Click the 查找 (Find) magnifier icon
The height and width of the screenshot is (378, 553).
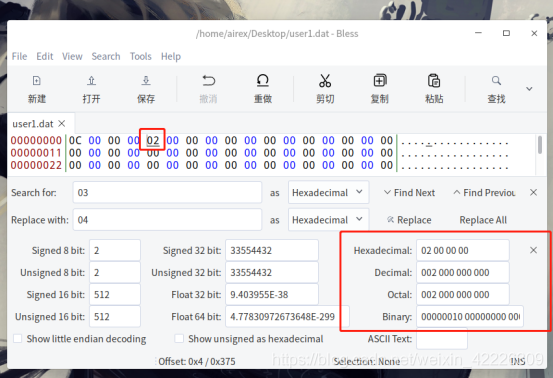point(496,81)
